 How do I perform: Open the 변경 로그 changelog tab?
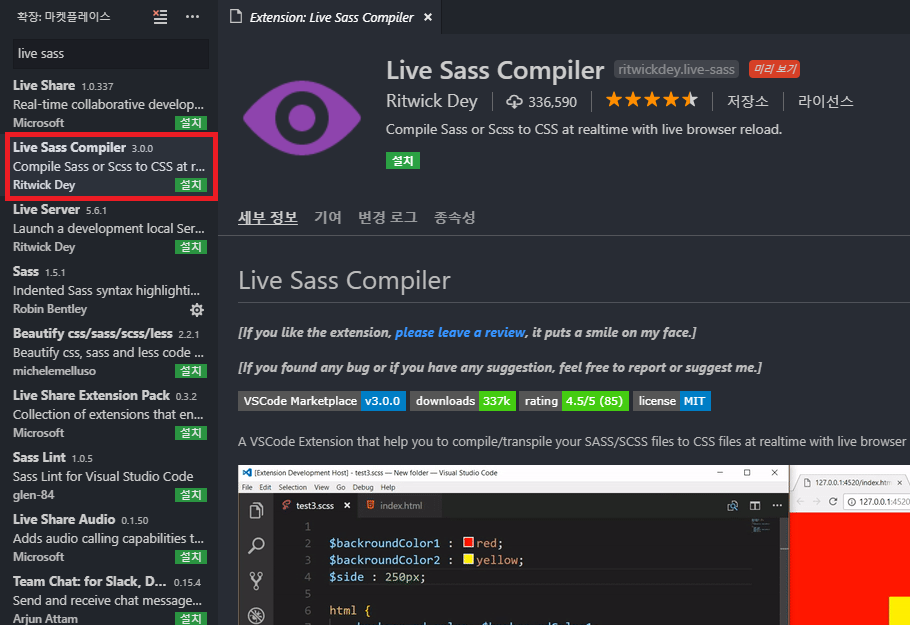tap(388, 218)
